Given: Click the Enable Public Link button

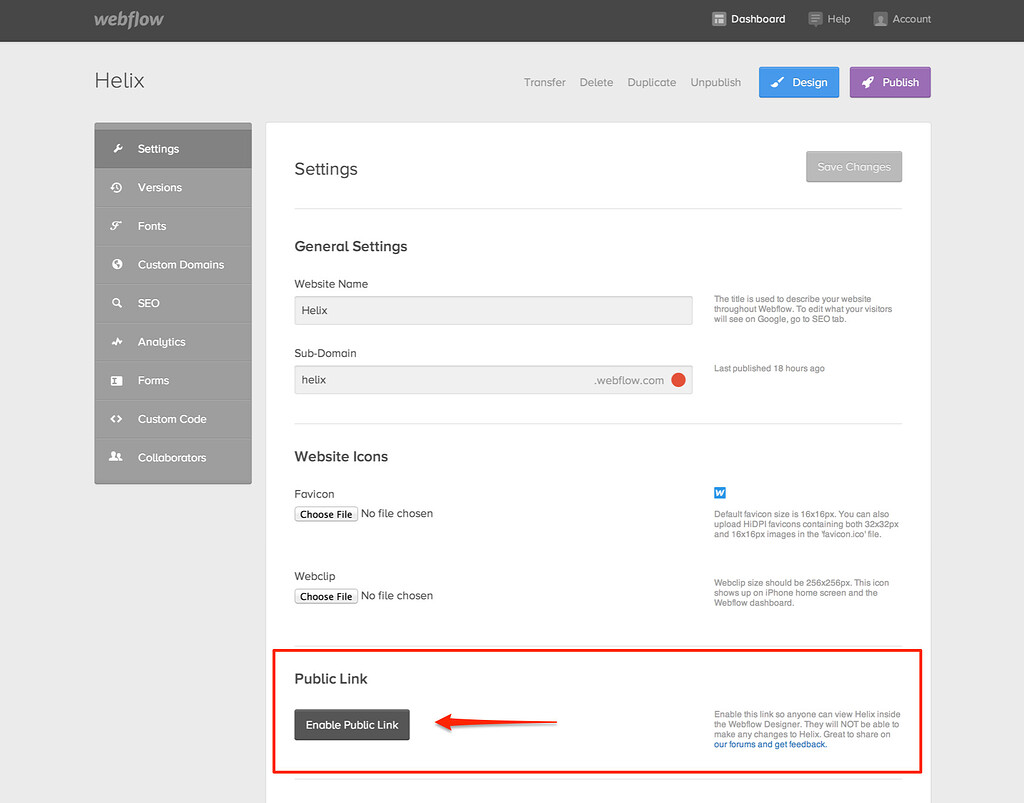Looking at the screenshot, I should 352,725.
